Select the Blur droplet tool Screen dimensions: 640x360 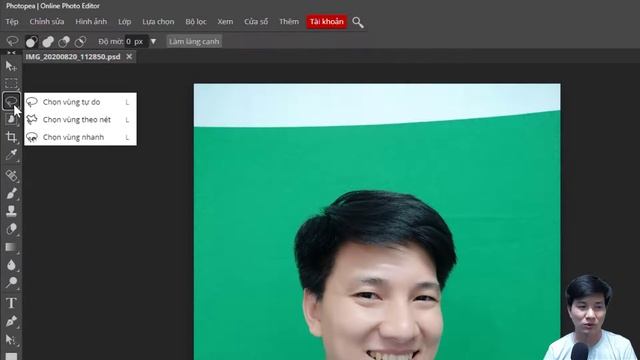click(11, 265)
